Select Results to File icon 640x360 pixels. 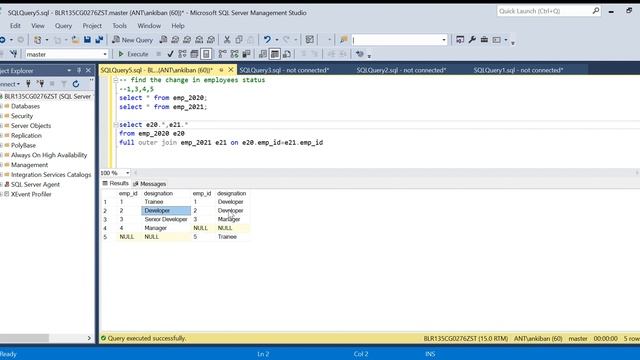pos(287,54)
